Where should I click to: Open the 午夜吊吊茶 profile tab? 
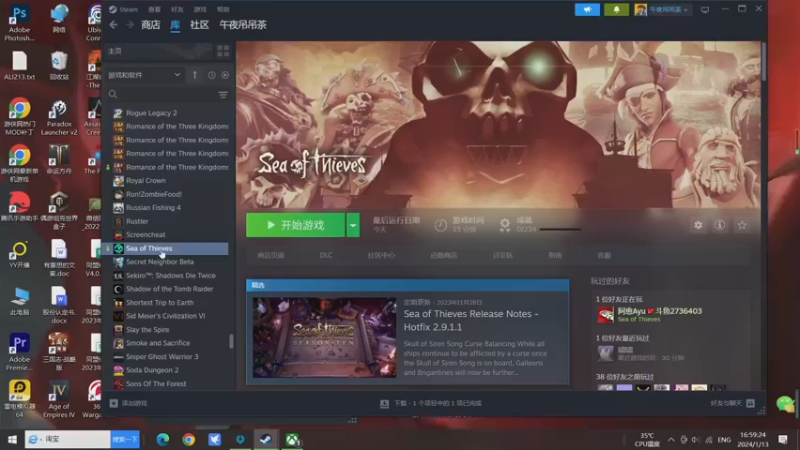point(243,24)
